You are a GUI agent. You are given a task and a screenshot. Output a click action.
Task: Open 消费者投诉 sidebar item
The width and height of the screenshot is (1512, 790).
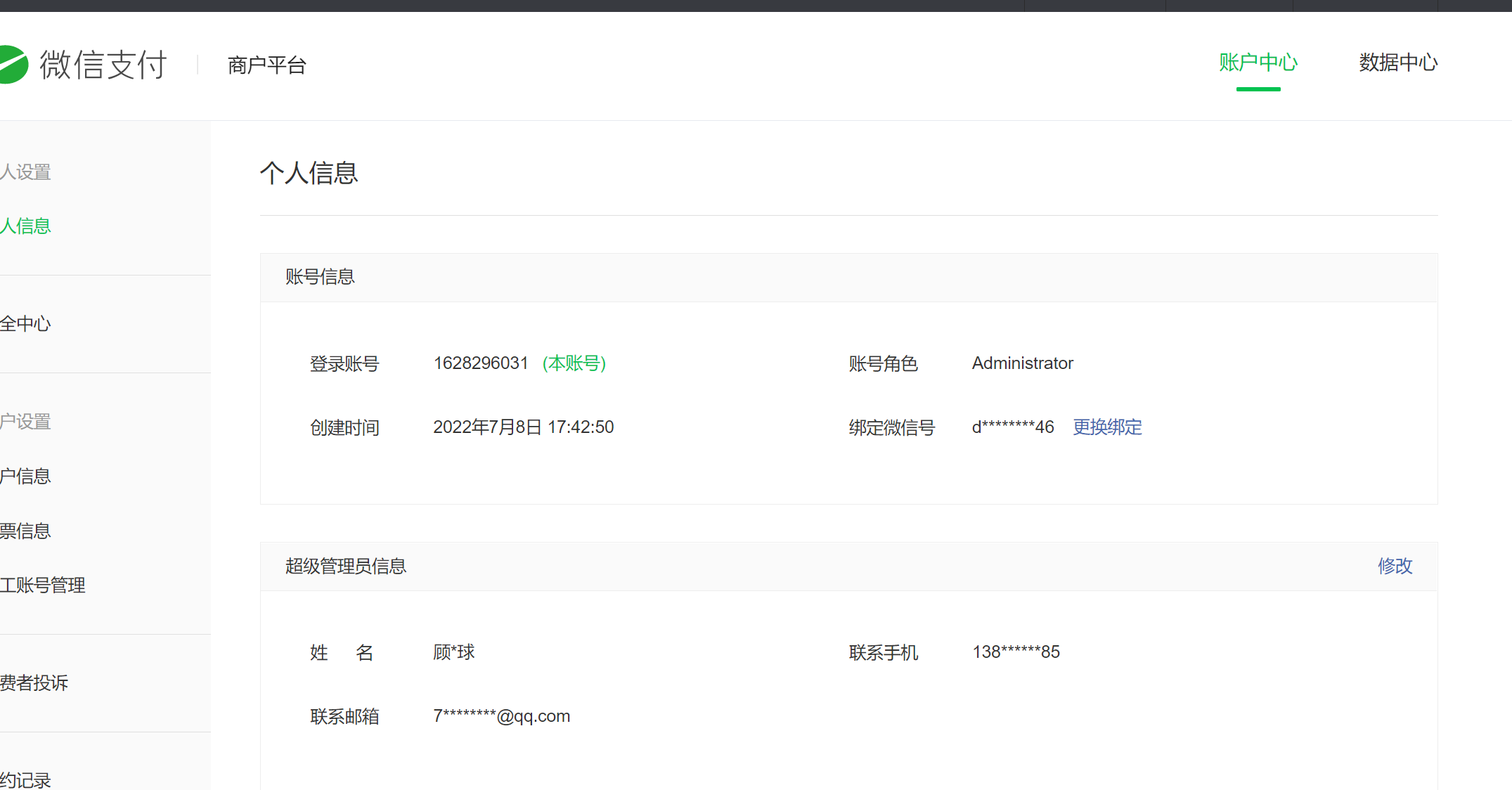34,683
